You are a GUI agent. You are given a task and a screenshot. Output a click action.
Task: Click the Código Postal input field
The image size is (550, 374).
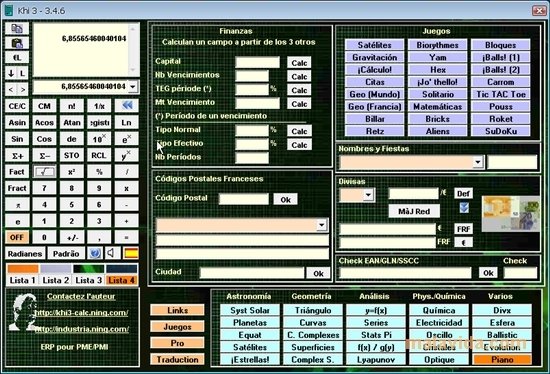[244, 199]
